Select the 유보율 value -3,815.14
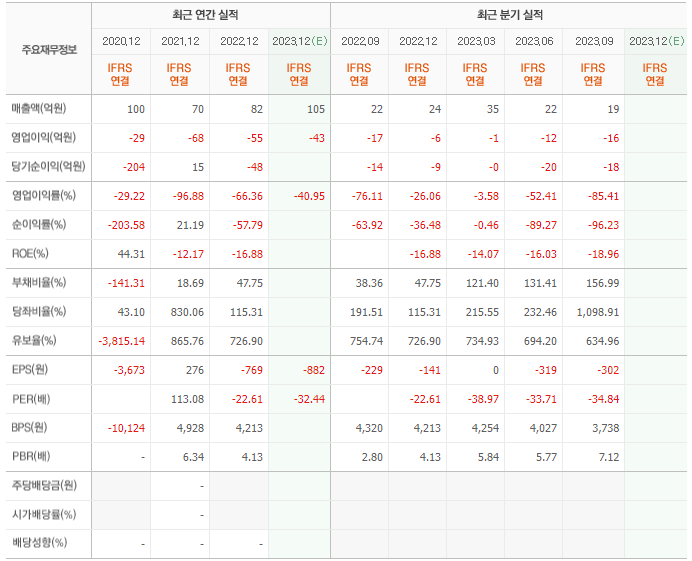Viewport: 692px width, 561px height. [121, 341]
